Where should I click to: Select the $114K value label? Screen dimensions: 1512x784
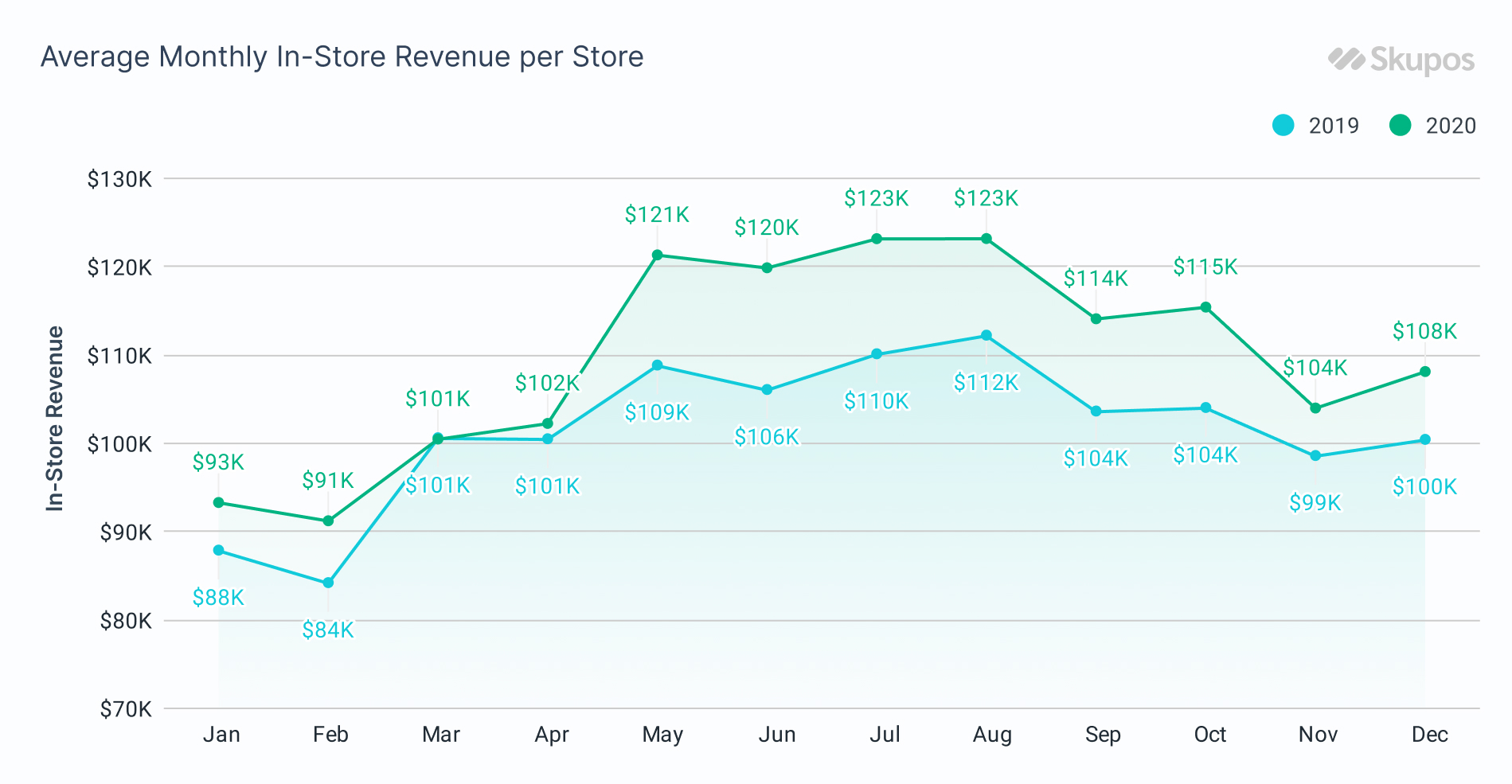click(1096, 279)
